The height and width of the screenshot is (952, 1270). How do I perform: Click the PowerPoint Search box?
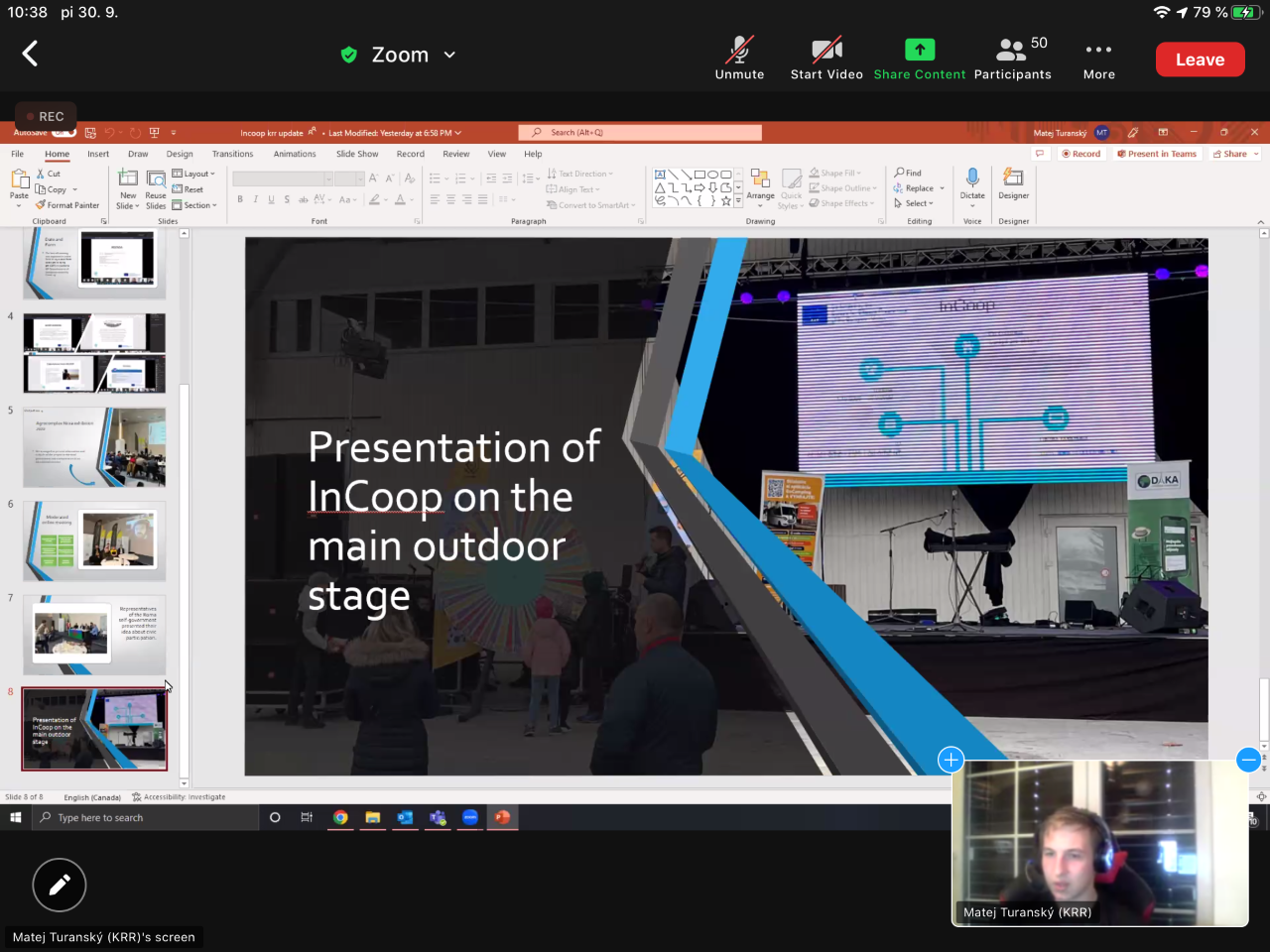[x=640, y=133]
